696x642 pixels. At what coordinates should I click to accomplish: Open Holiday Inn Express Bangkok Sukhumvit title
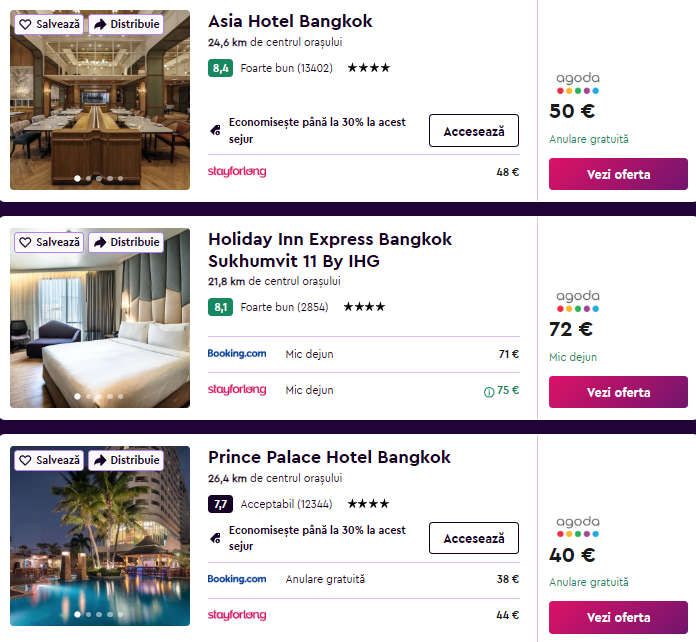(x=330, y=250)
